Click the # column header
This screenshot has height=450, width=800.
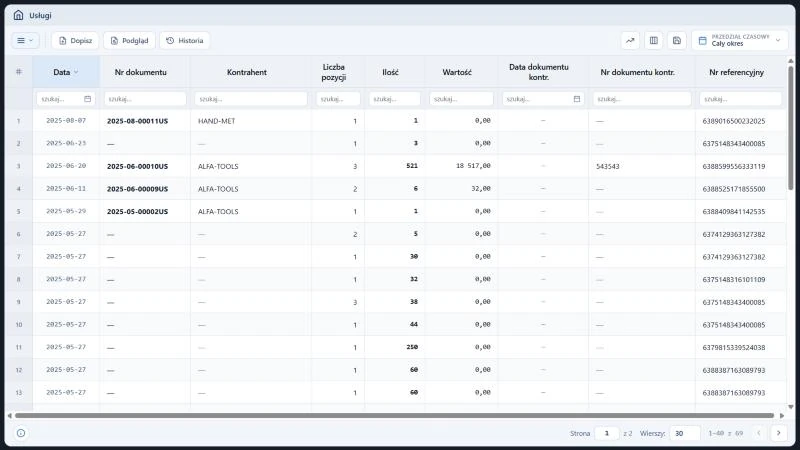point(19,72)
